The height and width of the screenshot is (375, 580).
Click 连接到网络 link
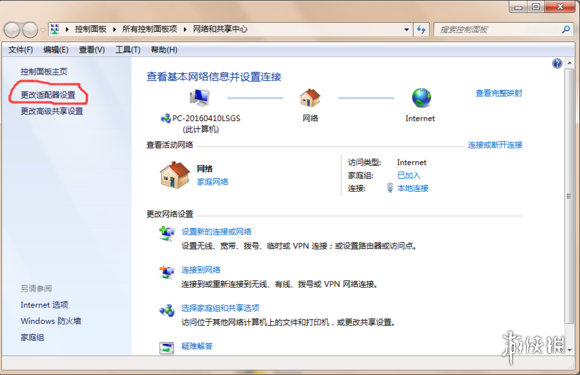pyautogui.click(x=200, y=270)
